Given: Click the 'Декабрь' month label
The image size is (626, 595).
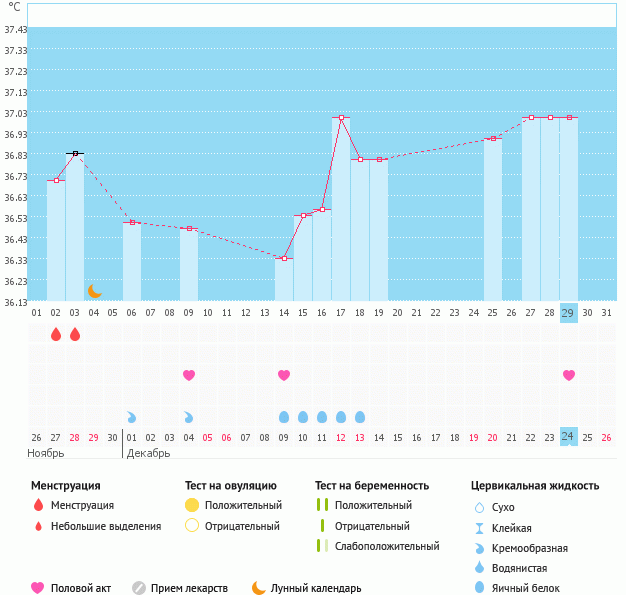Looking at the screenshot, I should [148, 453].
